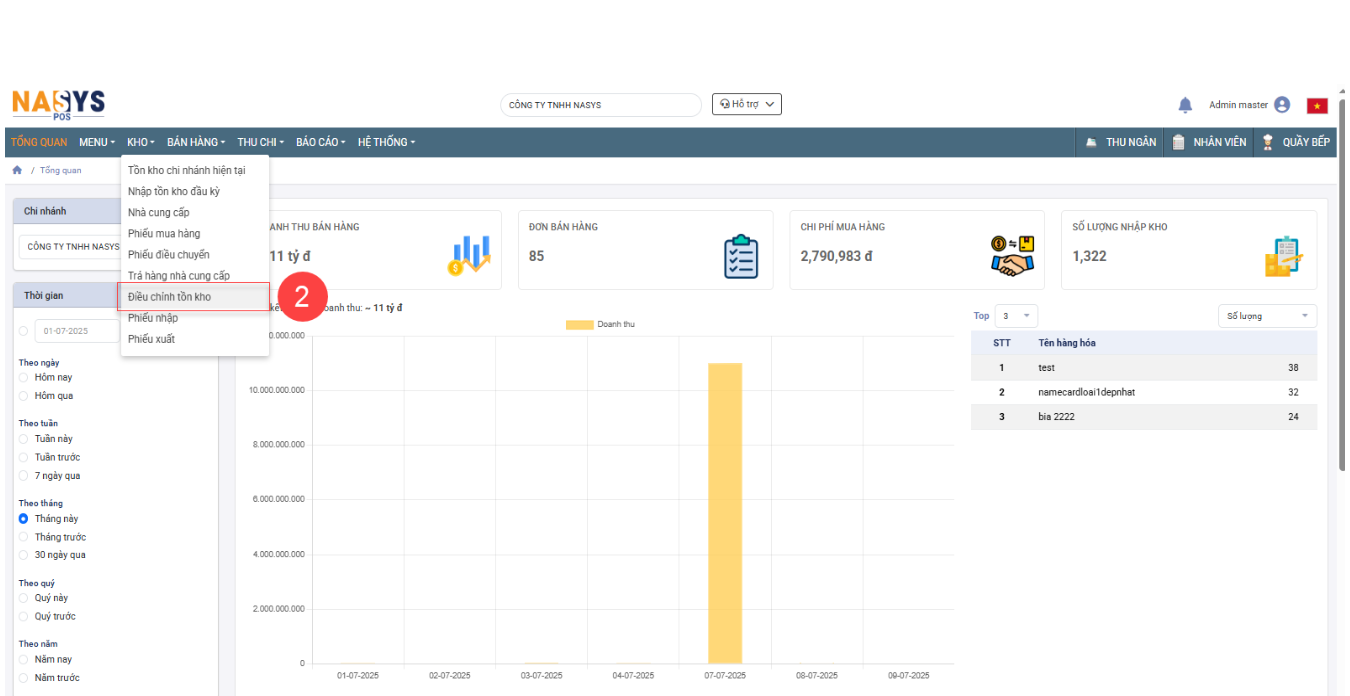The image size is (1350, 696).
Task: Click the Nhân Viên staff icon
Action: click(1179, 142)
